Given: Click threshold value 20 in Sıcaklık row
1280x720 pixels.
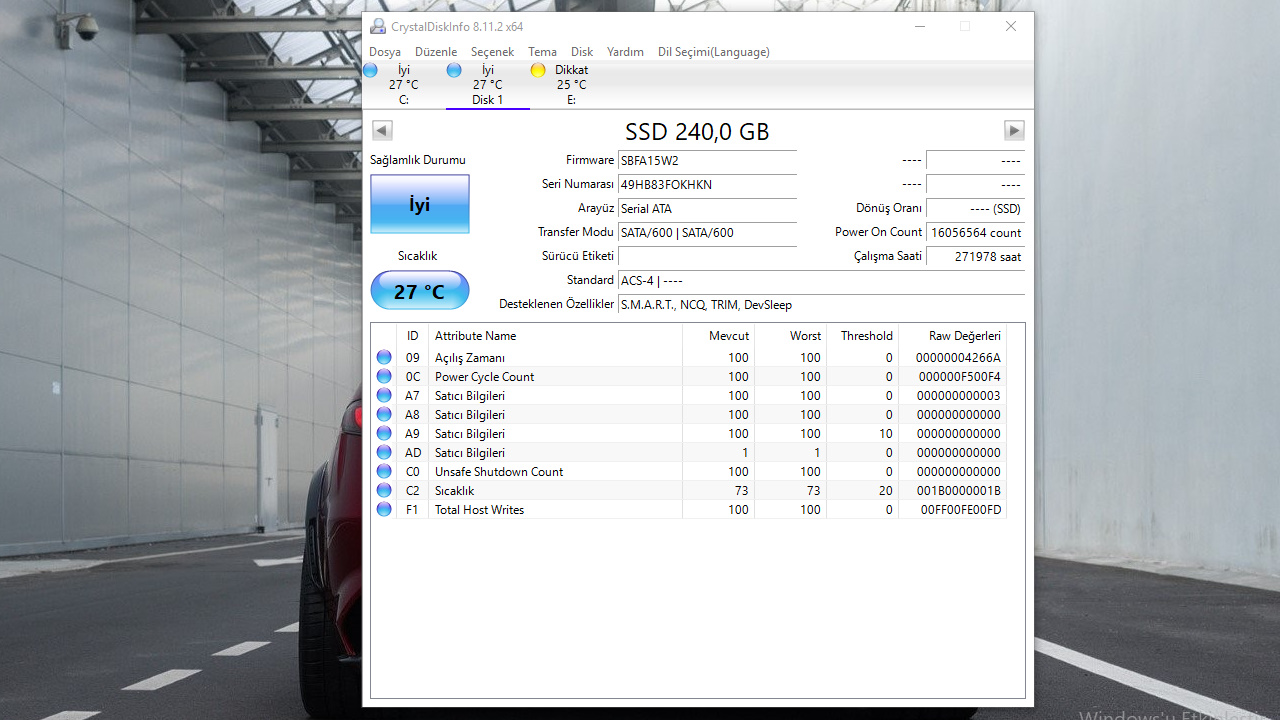Looking at the screenshot, I should pos(886,491).
